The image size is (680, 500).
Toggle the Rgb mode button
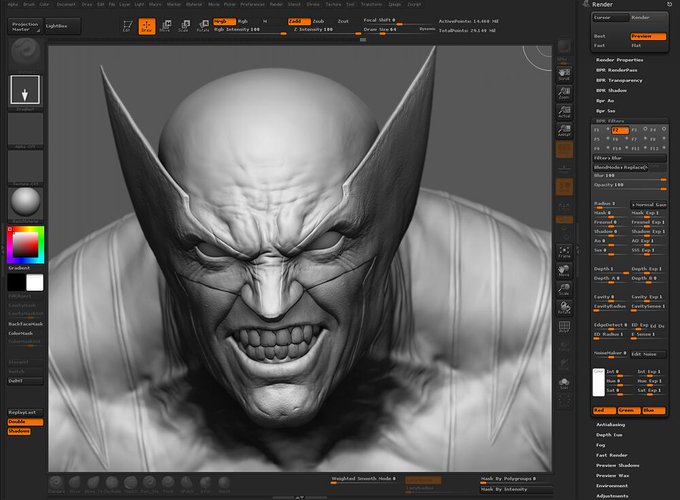(x=243, y=21)
